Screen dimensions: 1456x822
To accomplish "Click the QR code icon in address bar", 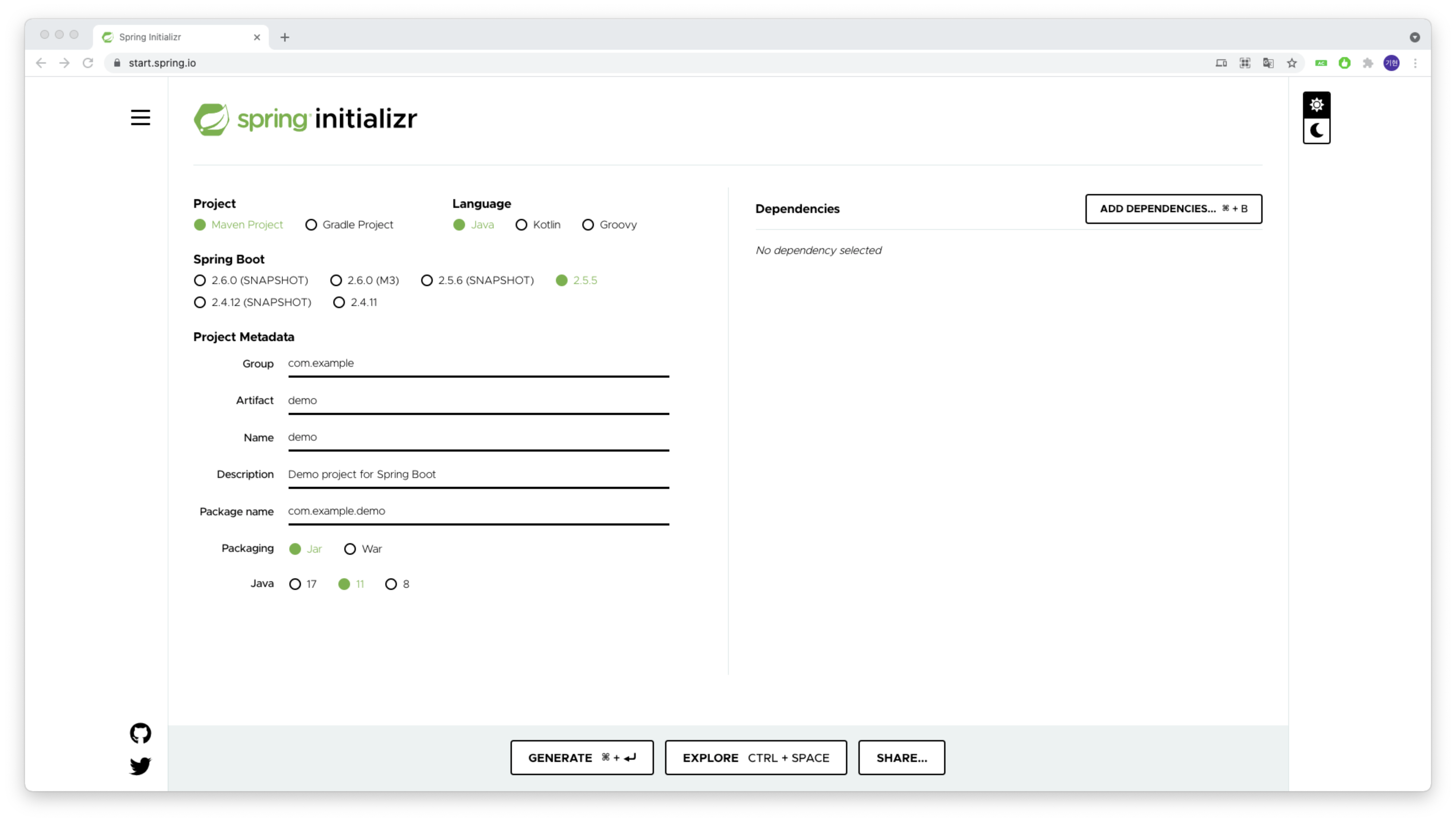I will 1245,63.
